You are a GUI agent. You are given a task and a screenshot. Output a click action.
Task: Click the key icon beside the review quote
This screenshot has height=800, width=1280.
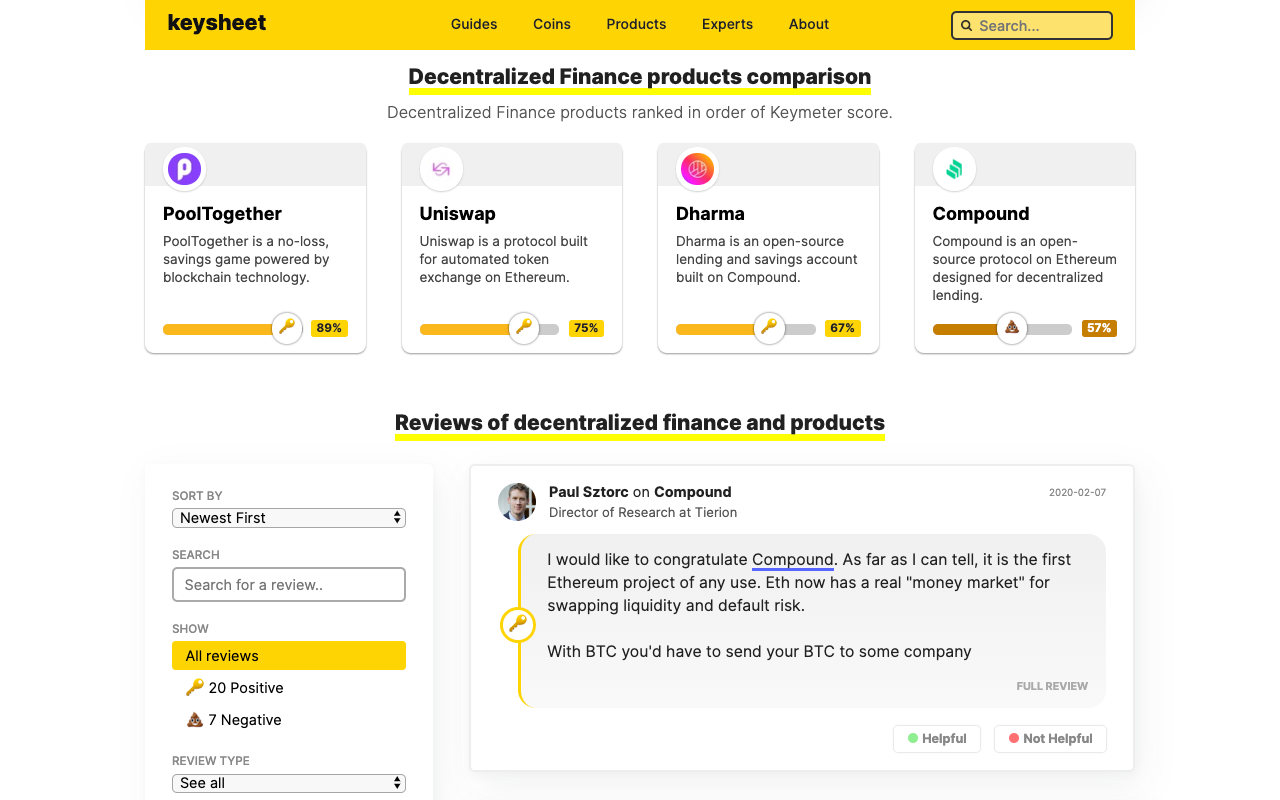[x=518, y=625]
